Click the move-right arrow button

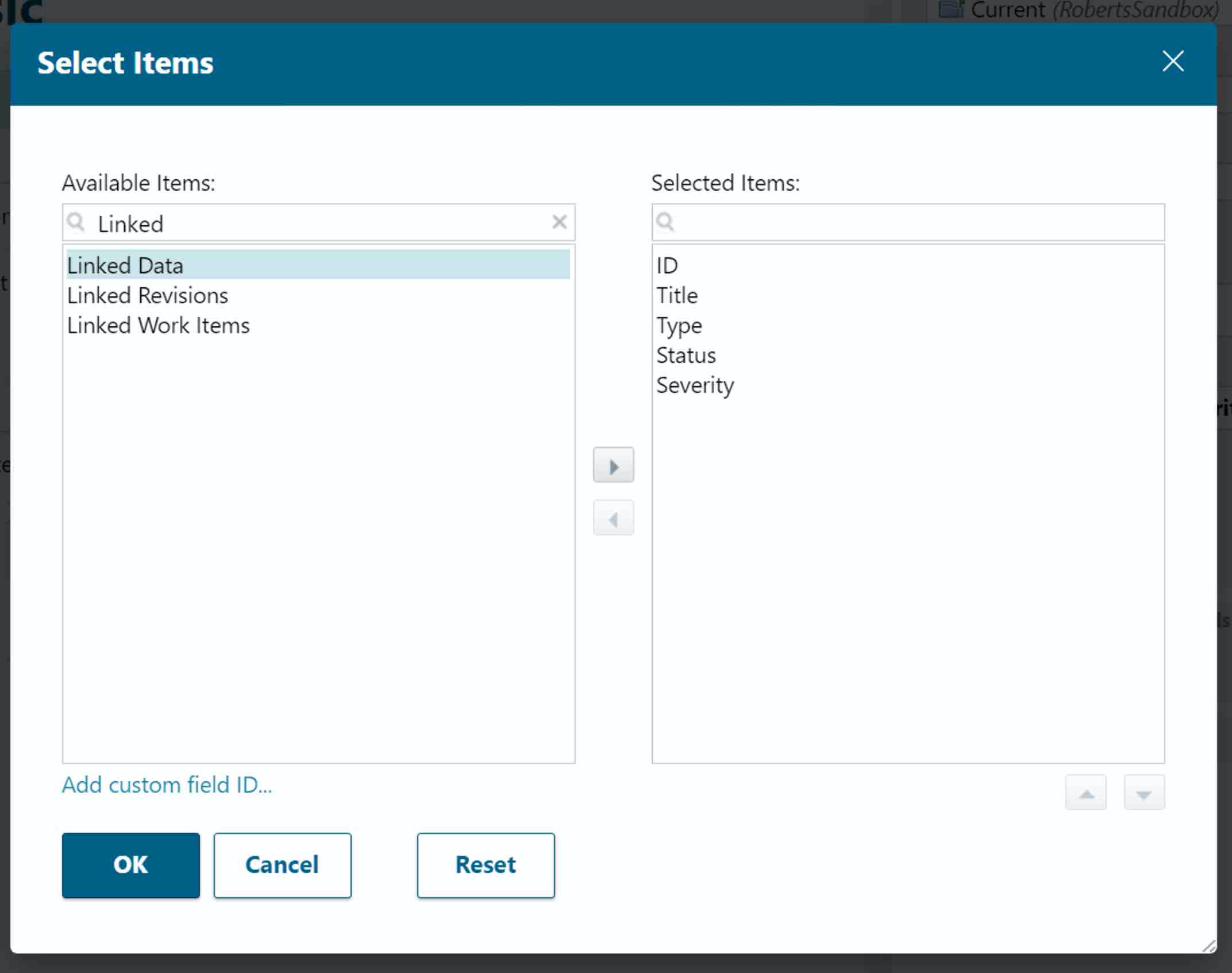(613, 465)
